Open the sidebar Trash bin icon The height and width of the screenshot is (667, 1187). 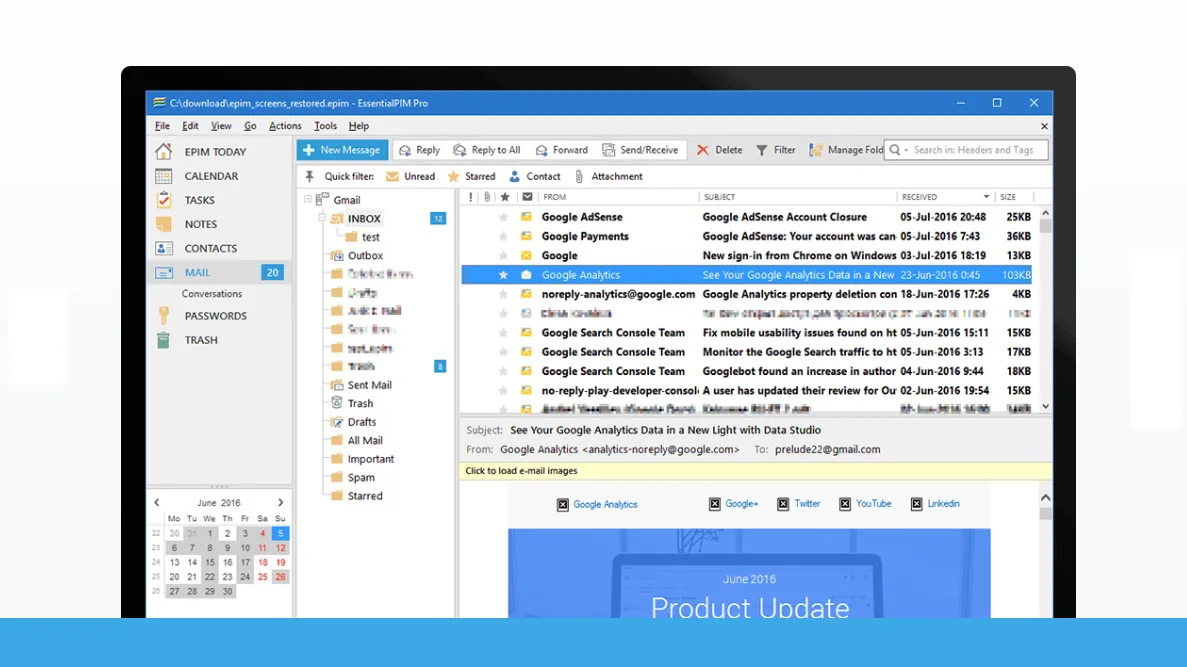[164, 340]
